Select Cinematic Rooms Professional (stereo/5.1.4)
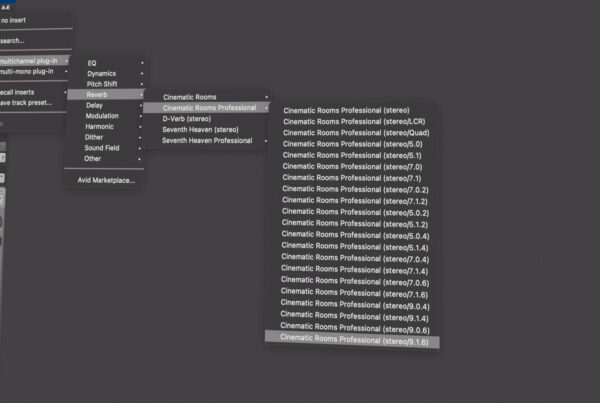Viewport: 600px width, 403px height. point(354,247)
